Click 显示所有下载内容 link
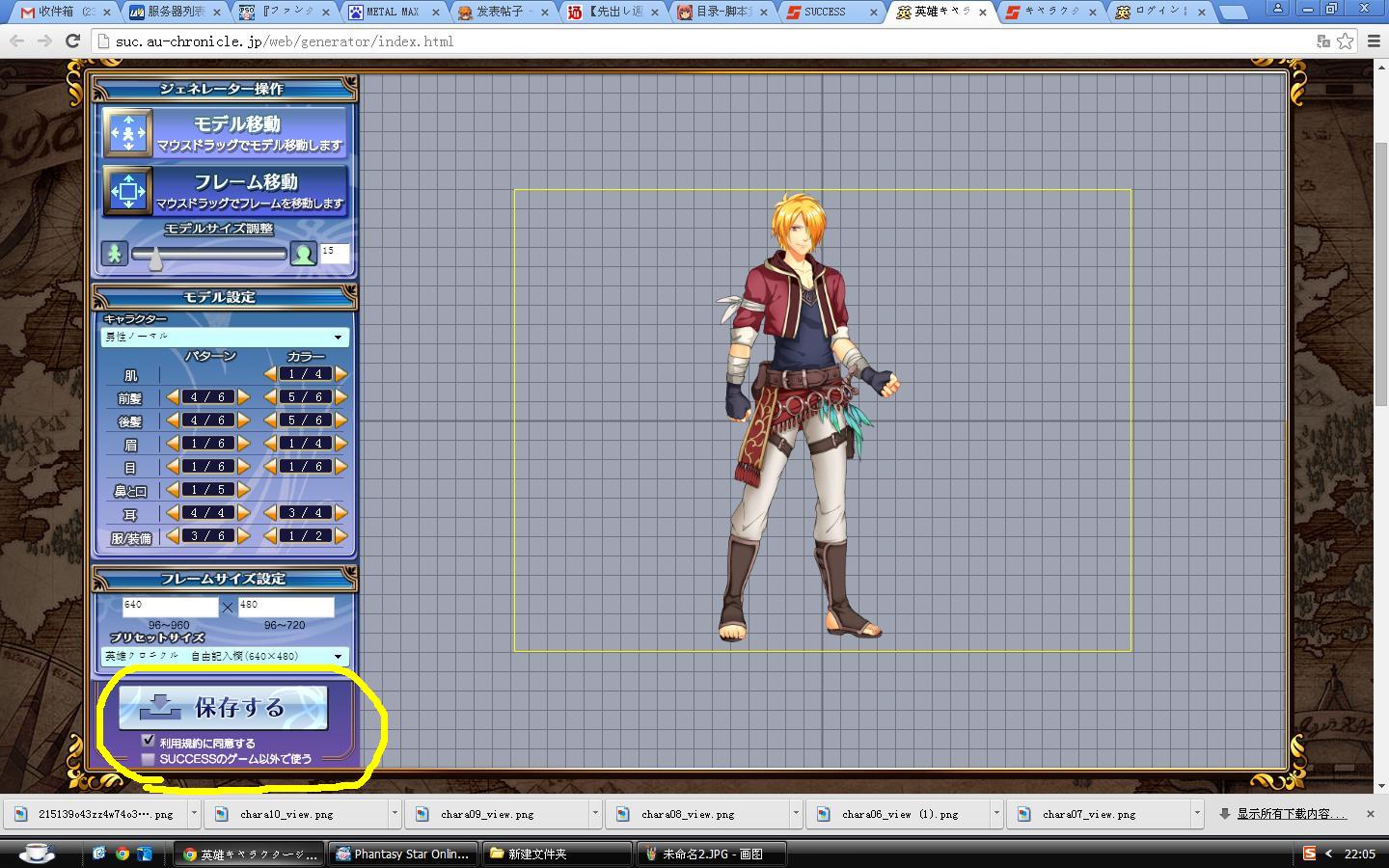 [x=1292, y=814]
